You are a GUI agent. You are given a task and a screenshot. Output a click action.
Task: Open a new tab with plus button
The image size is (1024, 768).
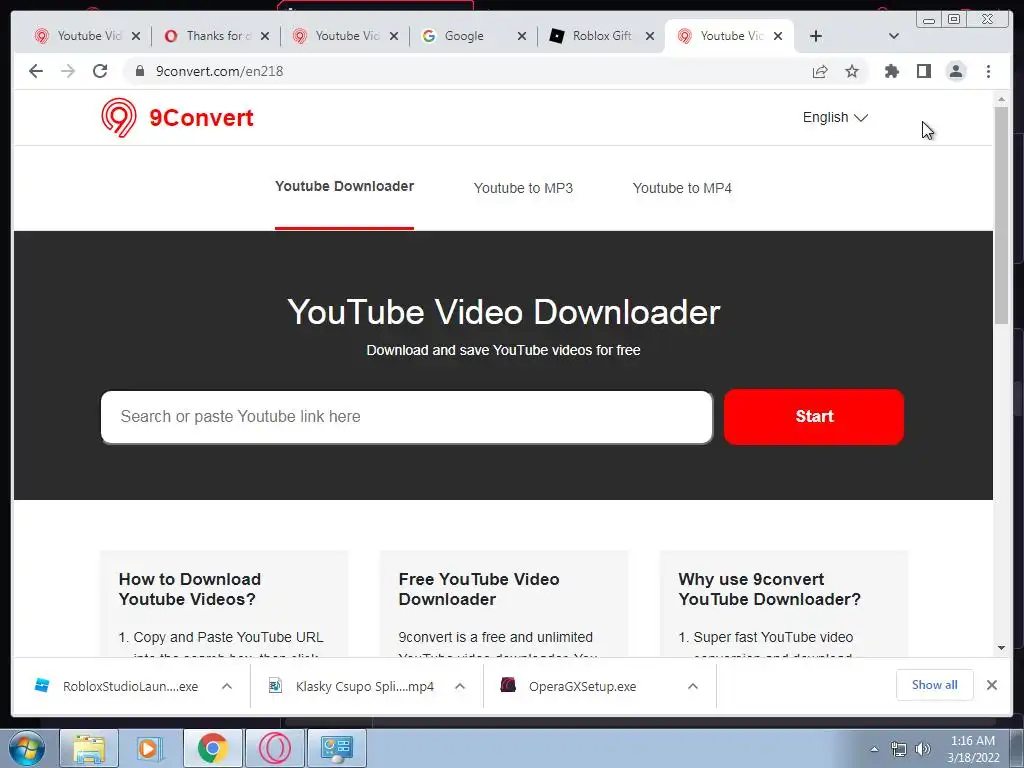816,36
